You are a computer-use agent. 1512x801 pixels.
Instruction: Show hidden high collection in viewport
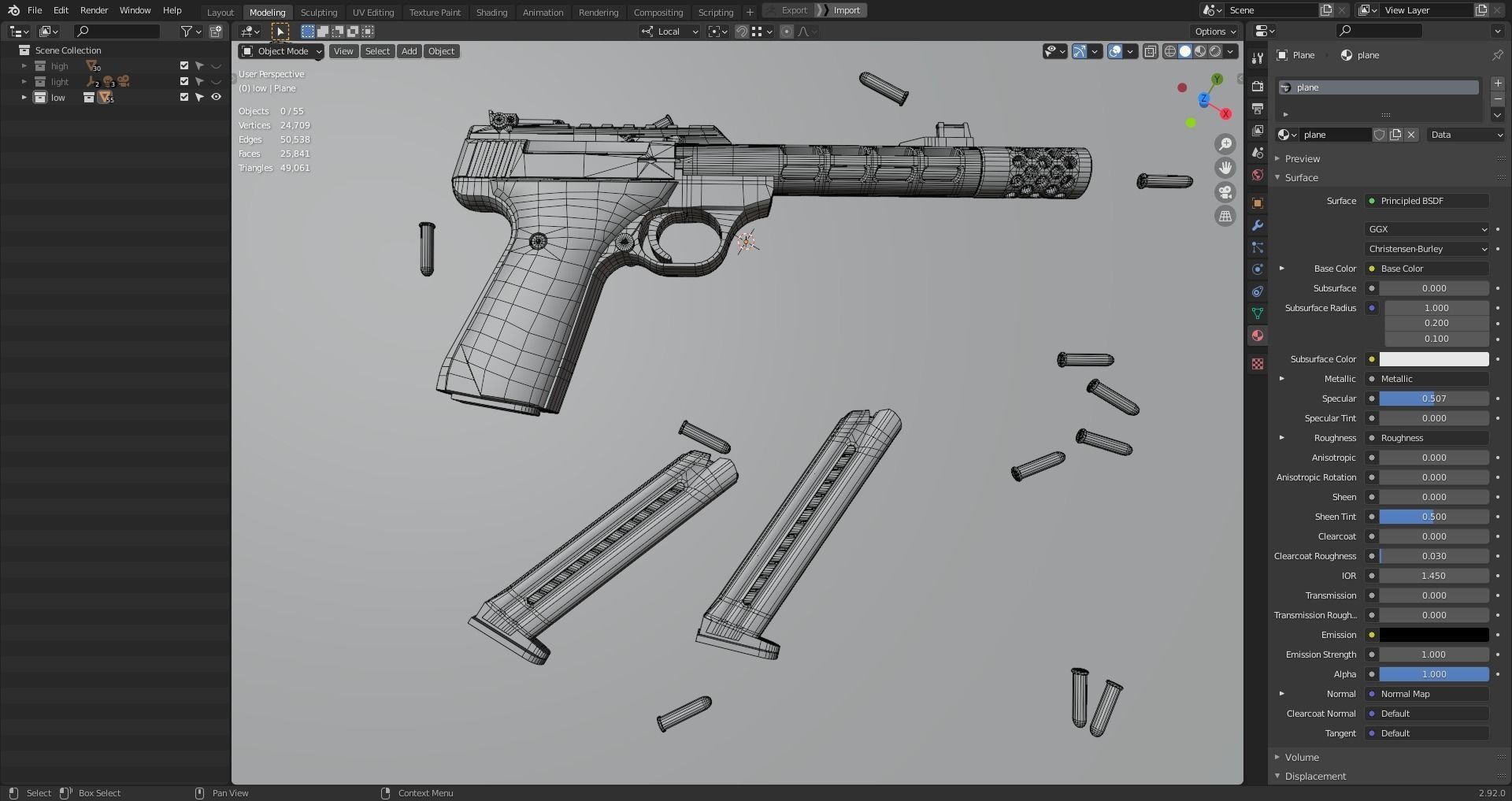pyautogui.click(x=216, y=66)
